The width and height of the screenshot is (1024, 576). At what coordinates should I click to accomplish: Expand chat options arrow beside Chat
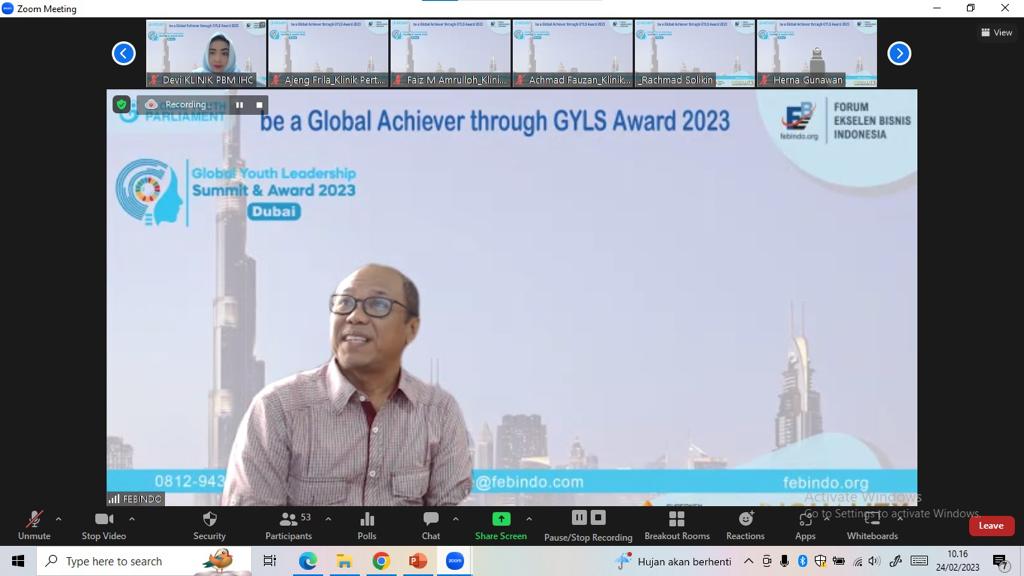click(x=456, y=519)
